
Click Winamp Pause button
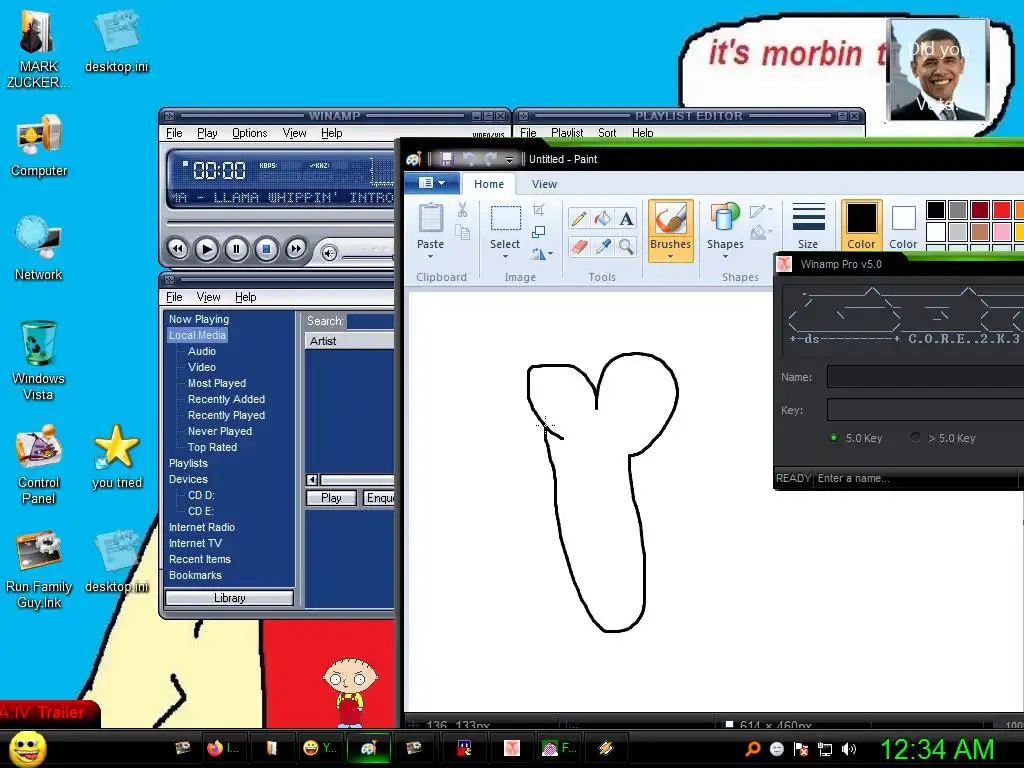(236, 249)
